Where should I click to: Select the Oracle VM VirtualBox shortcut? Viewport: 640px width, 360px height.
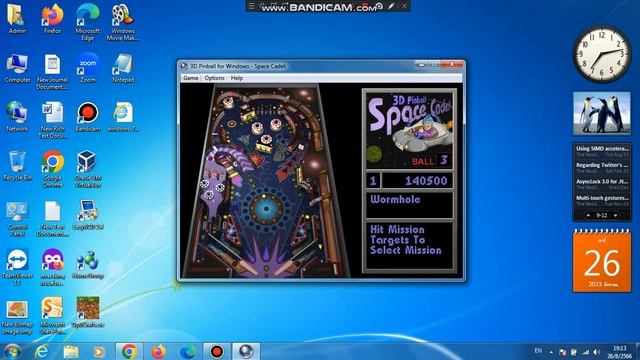click(87, 169)
